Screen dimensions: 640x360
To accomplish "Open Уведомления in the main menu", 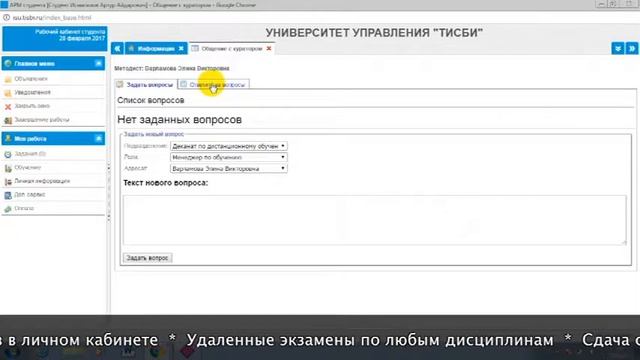I will tap(33, 93).
